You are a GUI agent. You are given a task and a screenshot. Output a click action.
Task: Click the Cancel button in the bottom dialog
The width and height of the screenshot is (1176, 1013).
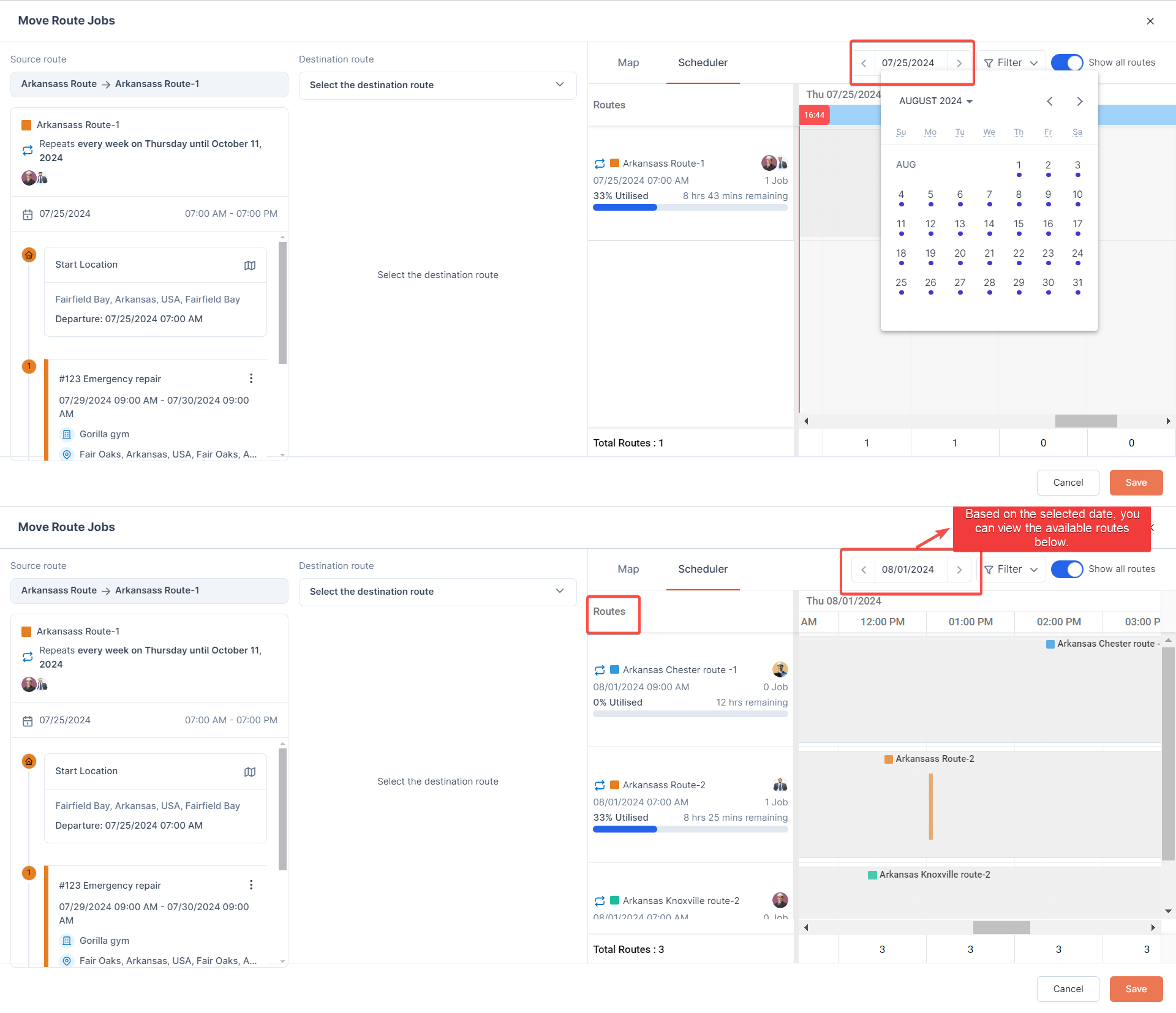(1068, 989)
